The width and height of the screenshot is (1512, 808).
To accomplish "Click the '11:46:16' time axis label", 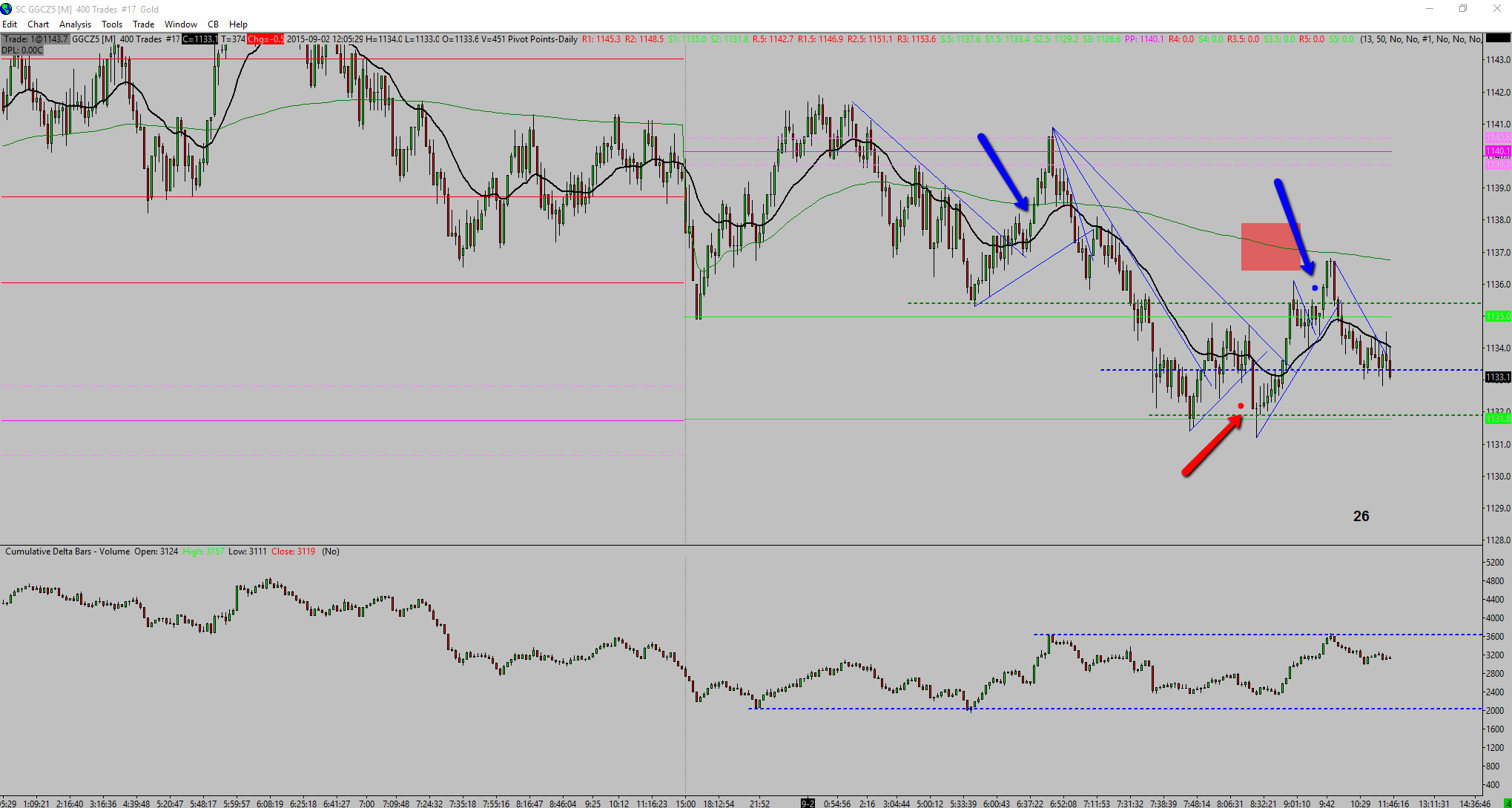I will coord(1393,804).
